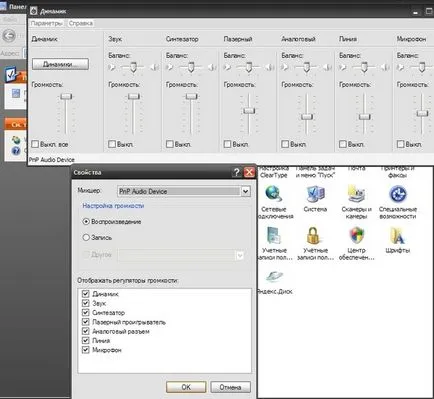
Task: Mute the Микрофон channel checkbox
Action: tap(400, 144)
